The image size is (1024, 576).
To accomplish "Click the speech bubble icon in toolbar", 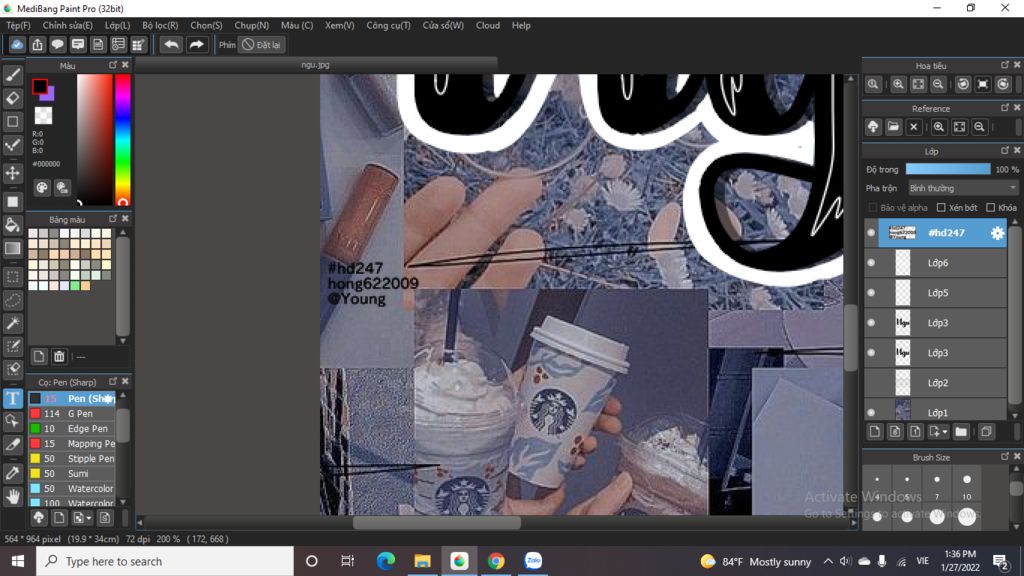I will coord(57,44).
